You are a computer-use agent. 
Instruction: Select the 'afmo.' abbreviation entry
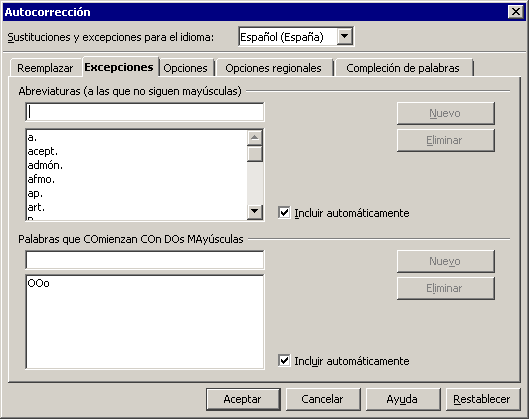[x=137, y=179]
